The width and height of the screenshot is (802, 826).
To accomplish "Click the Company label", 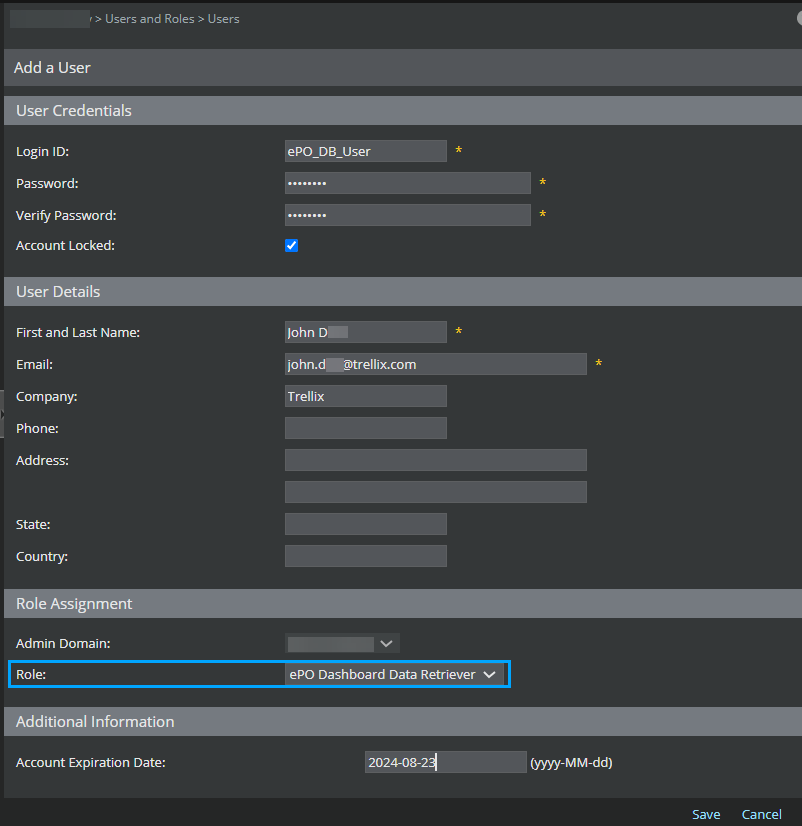I will [47, 397].
